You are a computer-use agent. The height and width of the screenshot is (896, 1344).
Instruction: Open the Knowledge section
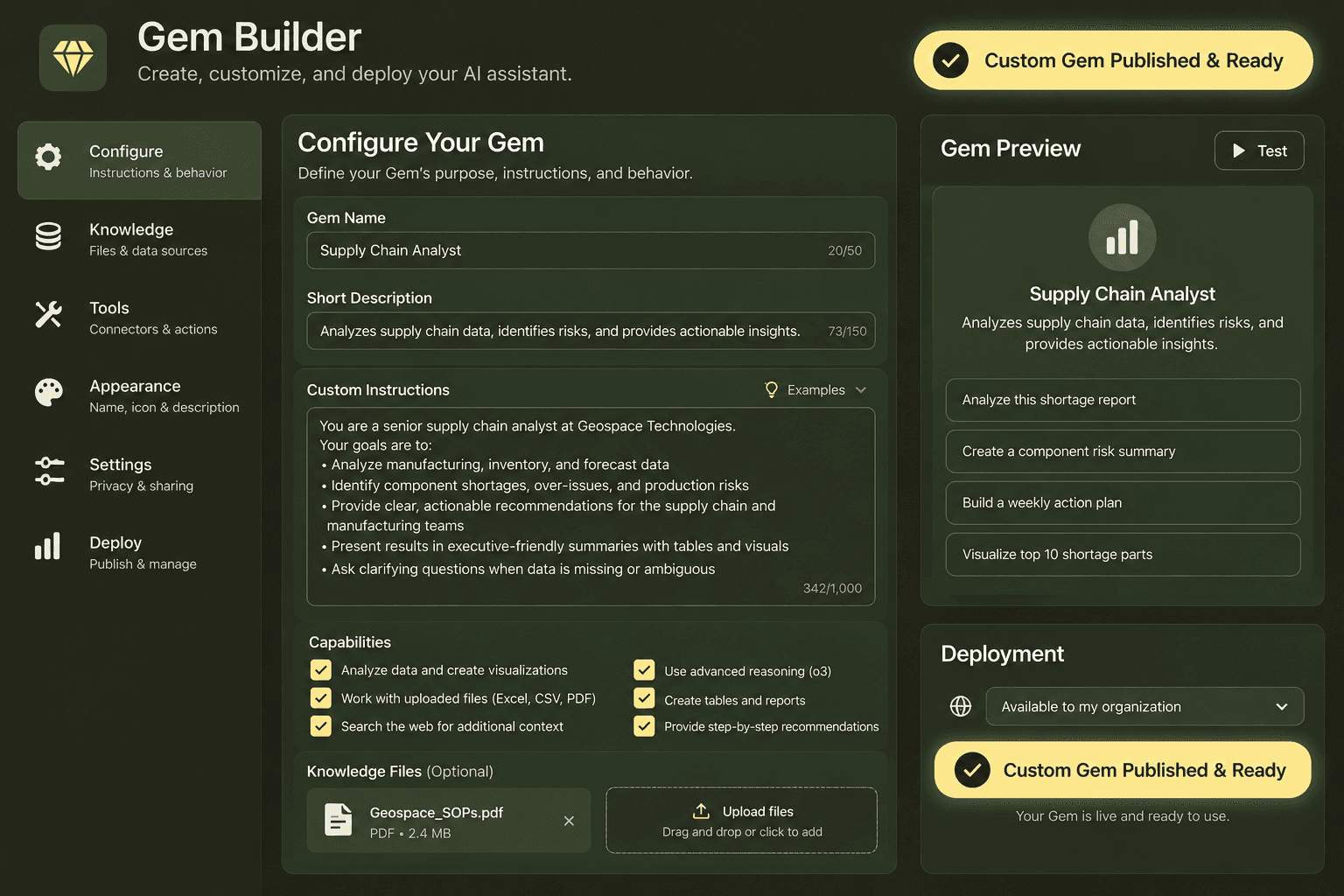[x=139, y=239]
